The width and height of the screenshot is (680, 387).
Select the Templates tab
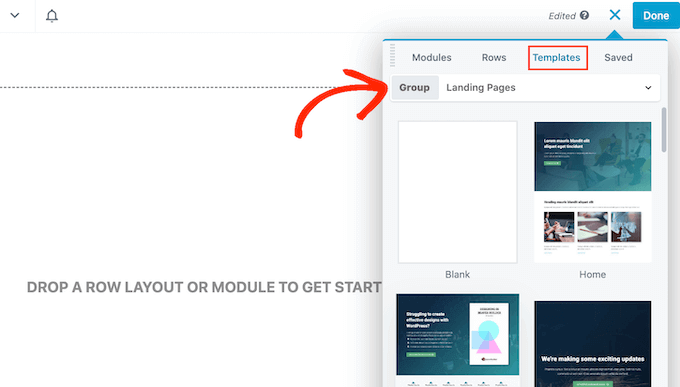click(x=557, y=58)
